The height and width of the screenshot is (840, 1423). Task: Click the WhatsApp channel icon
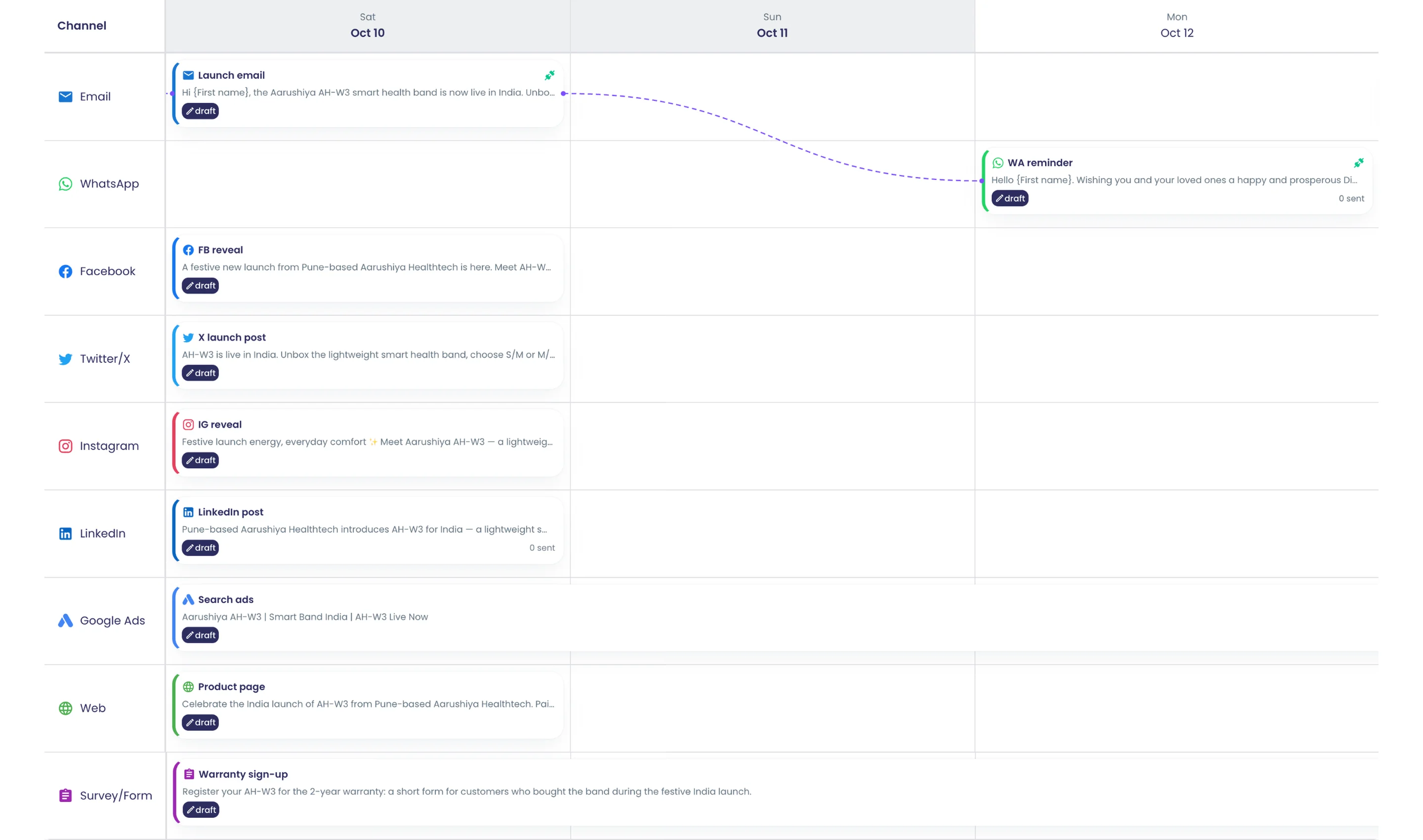[66, 184]
